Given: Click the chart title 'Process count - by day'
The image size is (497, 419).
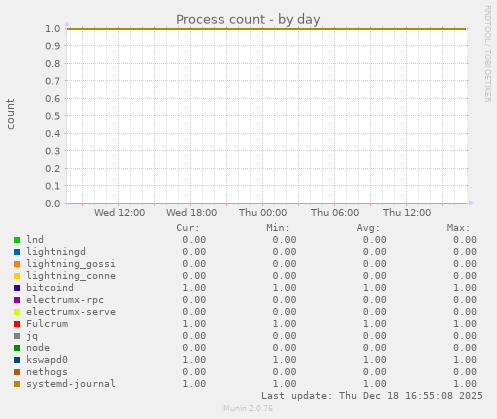Looking at the screenshot, I should pos(248,19).
